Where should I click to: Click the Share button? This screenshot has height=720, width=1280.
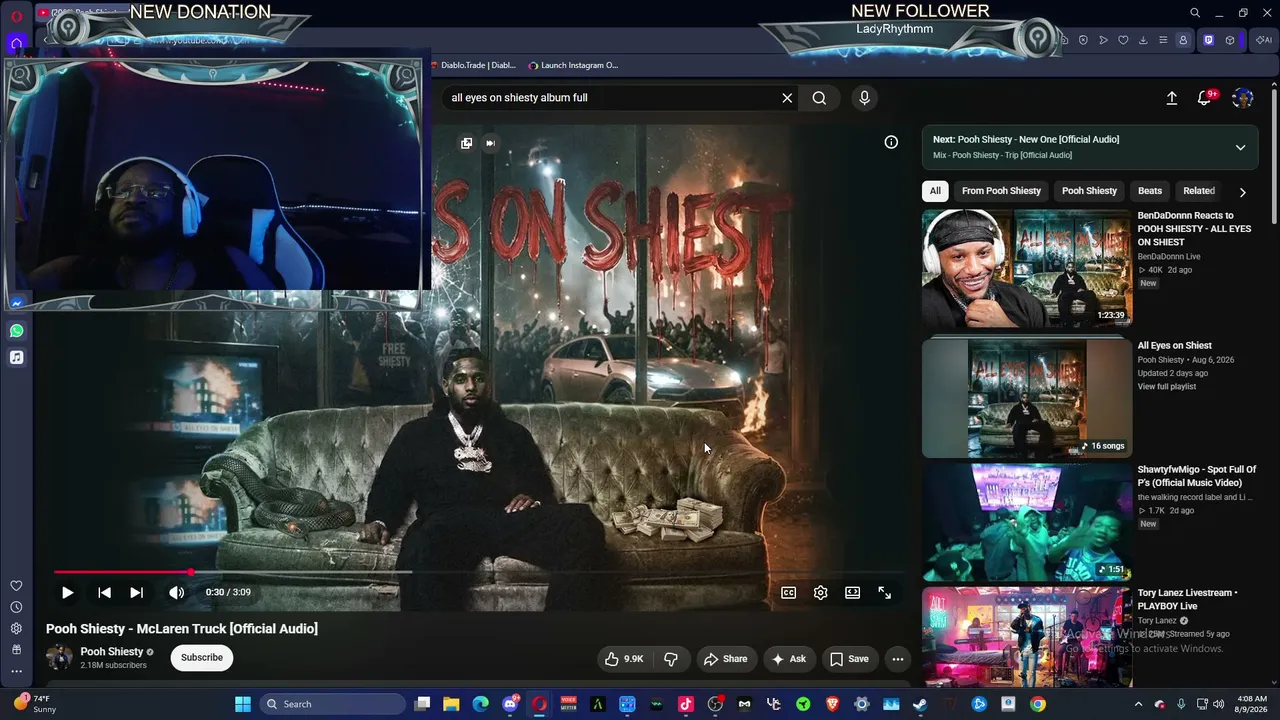(725, 659)
